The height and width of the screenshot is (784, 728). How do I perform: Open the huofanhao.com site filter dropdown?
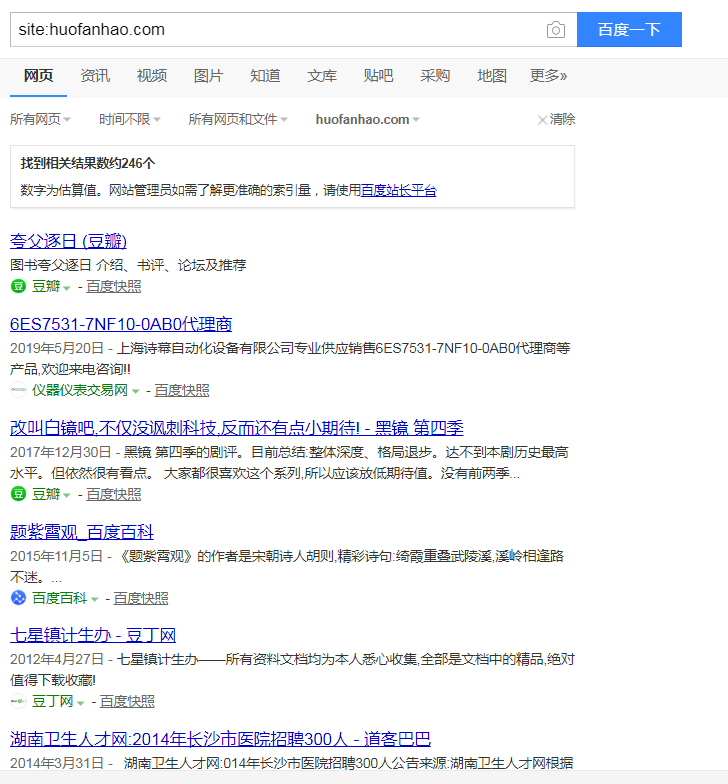(368, 120)
